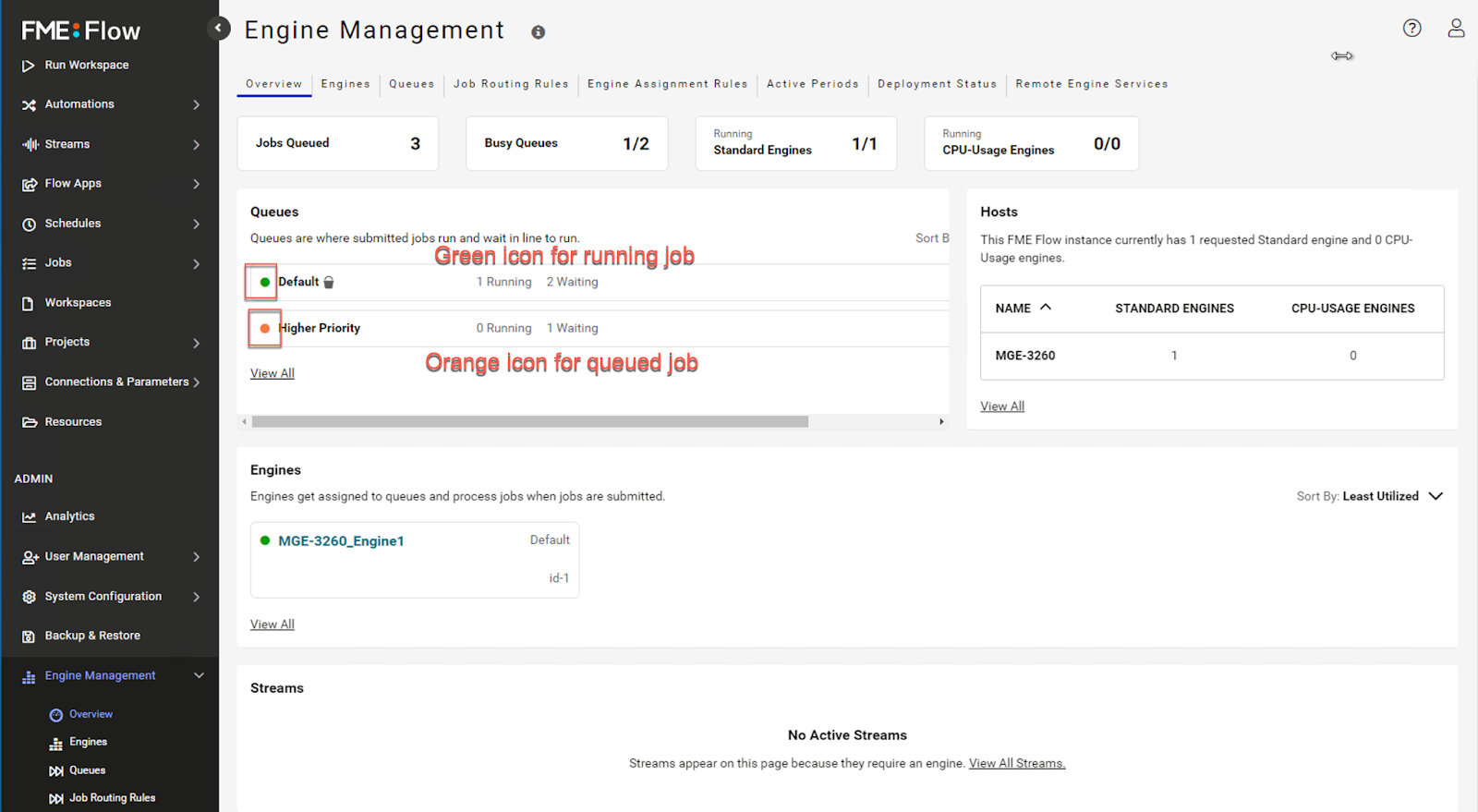Image resolution: width=1478 pixels, height=812 pixels.
Task: Click the Flow Apps sidebar icon
Action: [x=29, y=184]
